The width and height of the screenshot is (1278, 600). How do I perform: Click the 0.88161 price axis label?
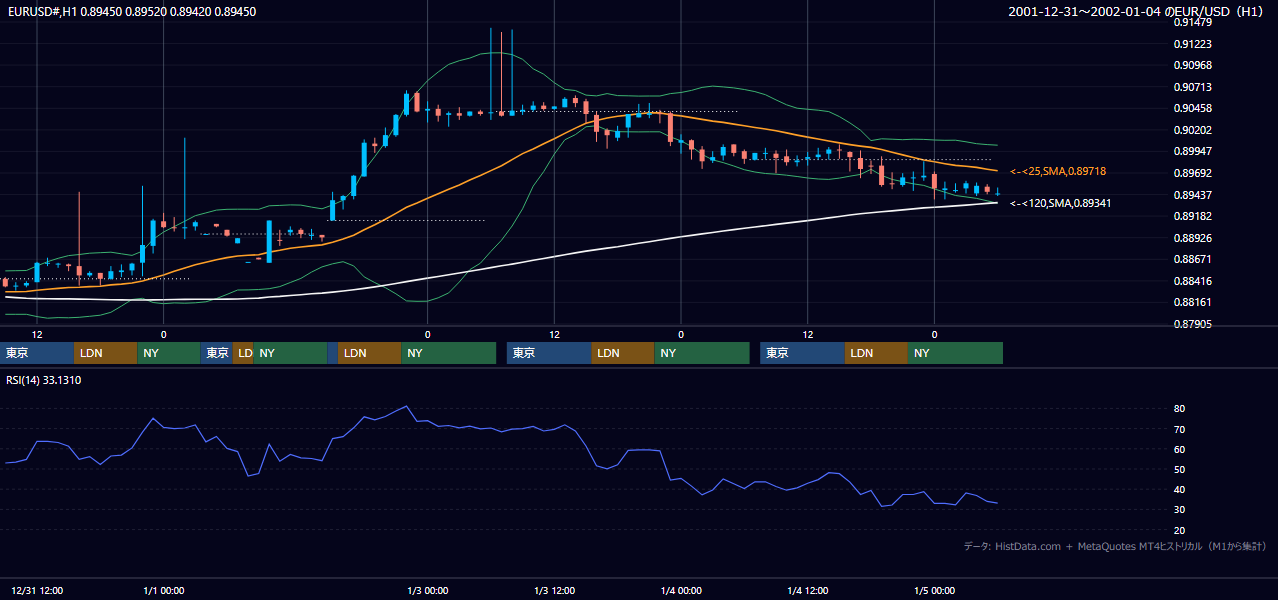[1193, 302]
